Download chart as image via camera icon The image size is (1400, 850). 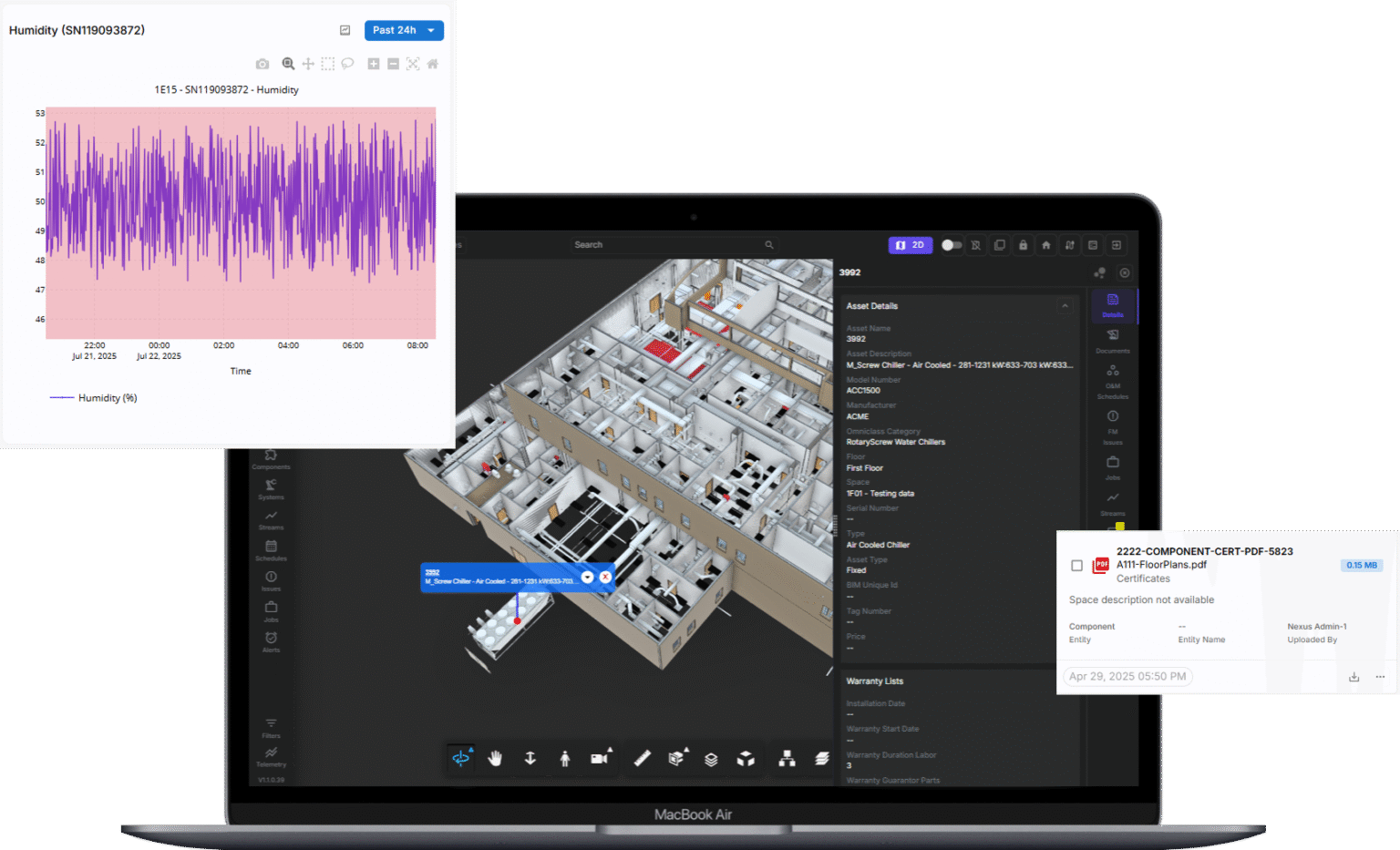click(262, 64)
